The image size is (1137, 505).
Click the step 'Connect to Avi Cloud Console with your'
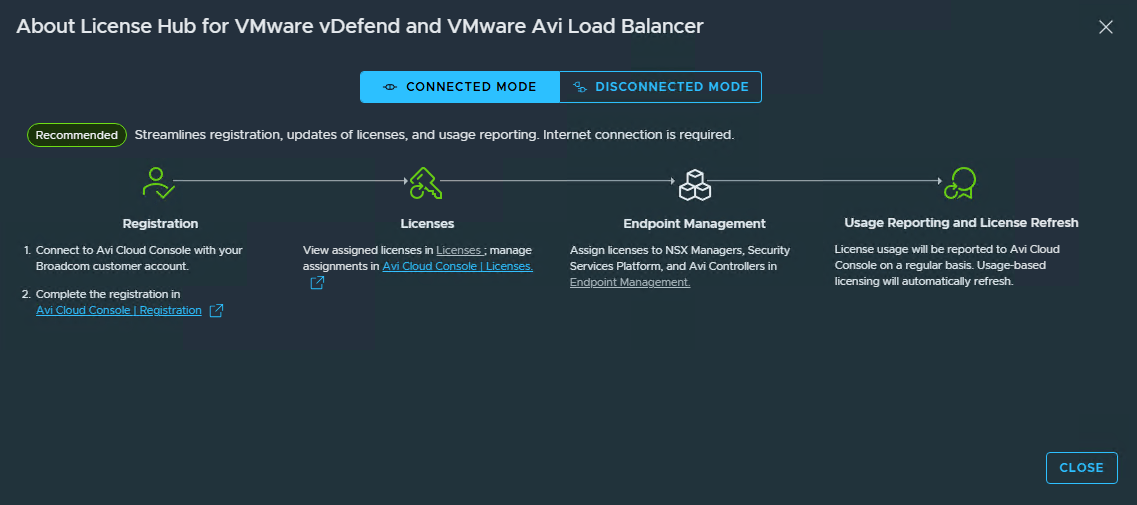[x=138, y=250]
